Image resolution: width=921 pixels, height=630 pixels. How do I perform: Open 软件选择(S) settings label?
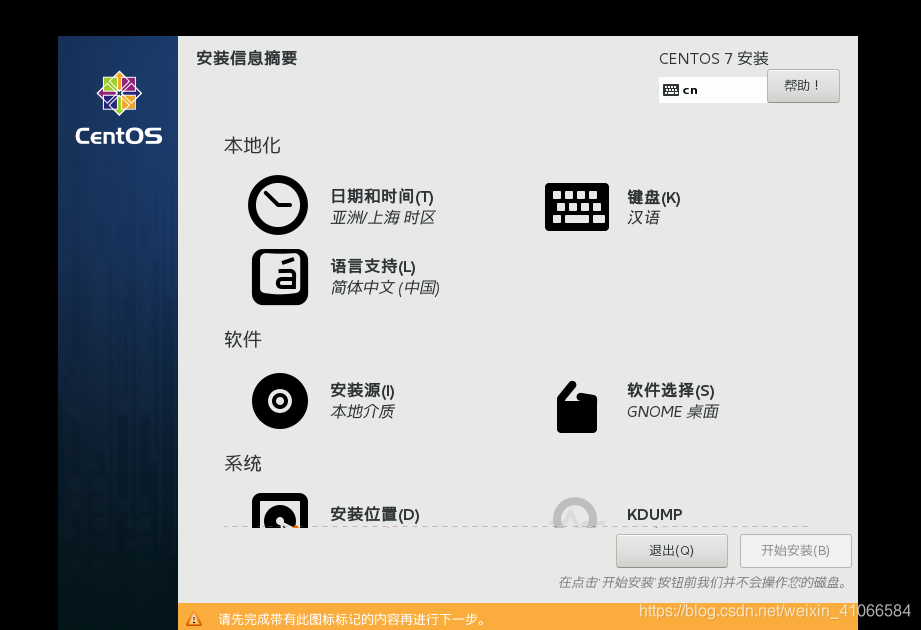tap(671, 390)
